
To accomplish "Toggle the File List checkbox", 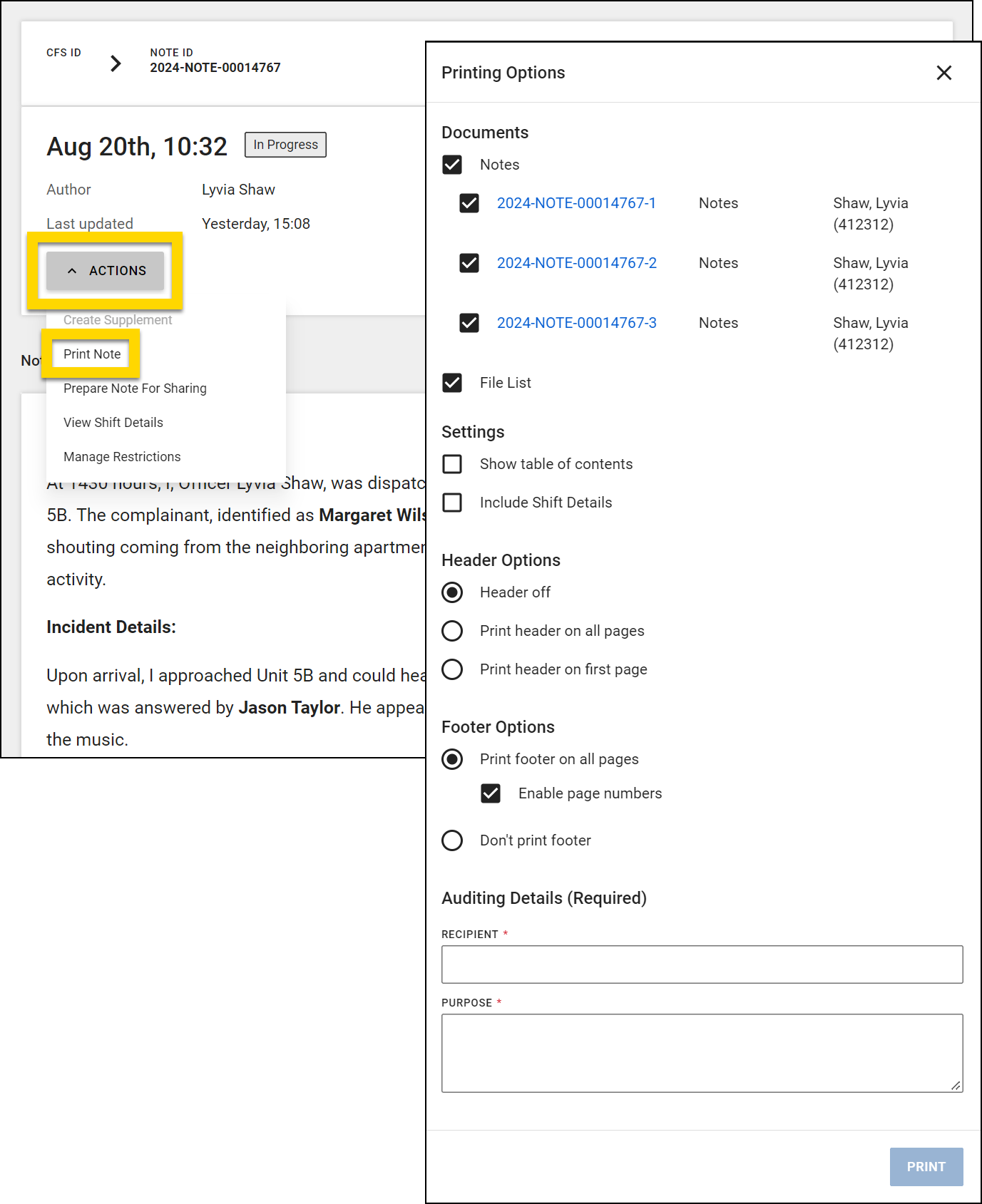I will 452,383.
